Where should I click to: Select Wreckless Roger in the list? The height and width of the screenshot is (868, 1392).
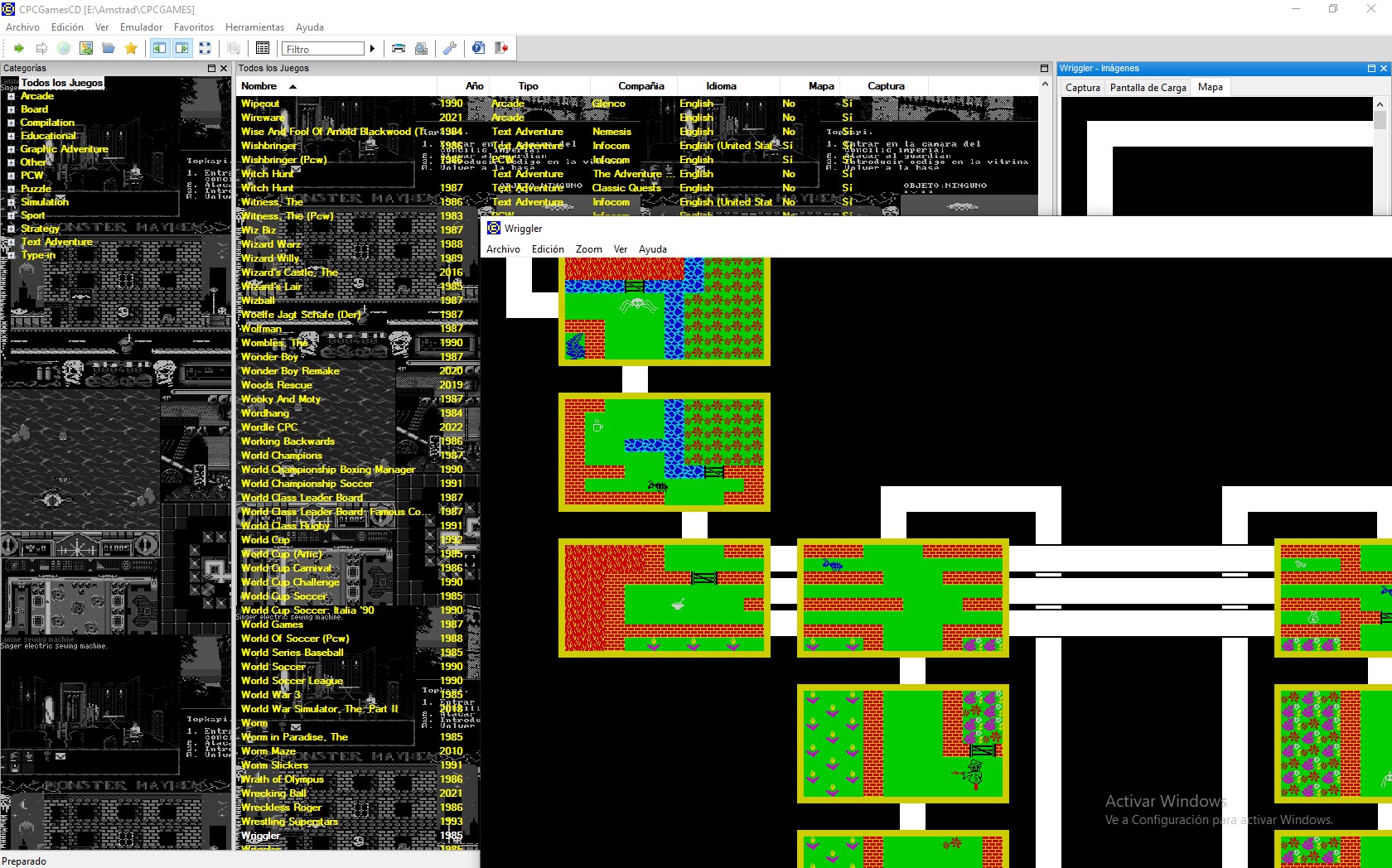tap(281, 808)
